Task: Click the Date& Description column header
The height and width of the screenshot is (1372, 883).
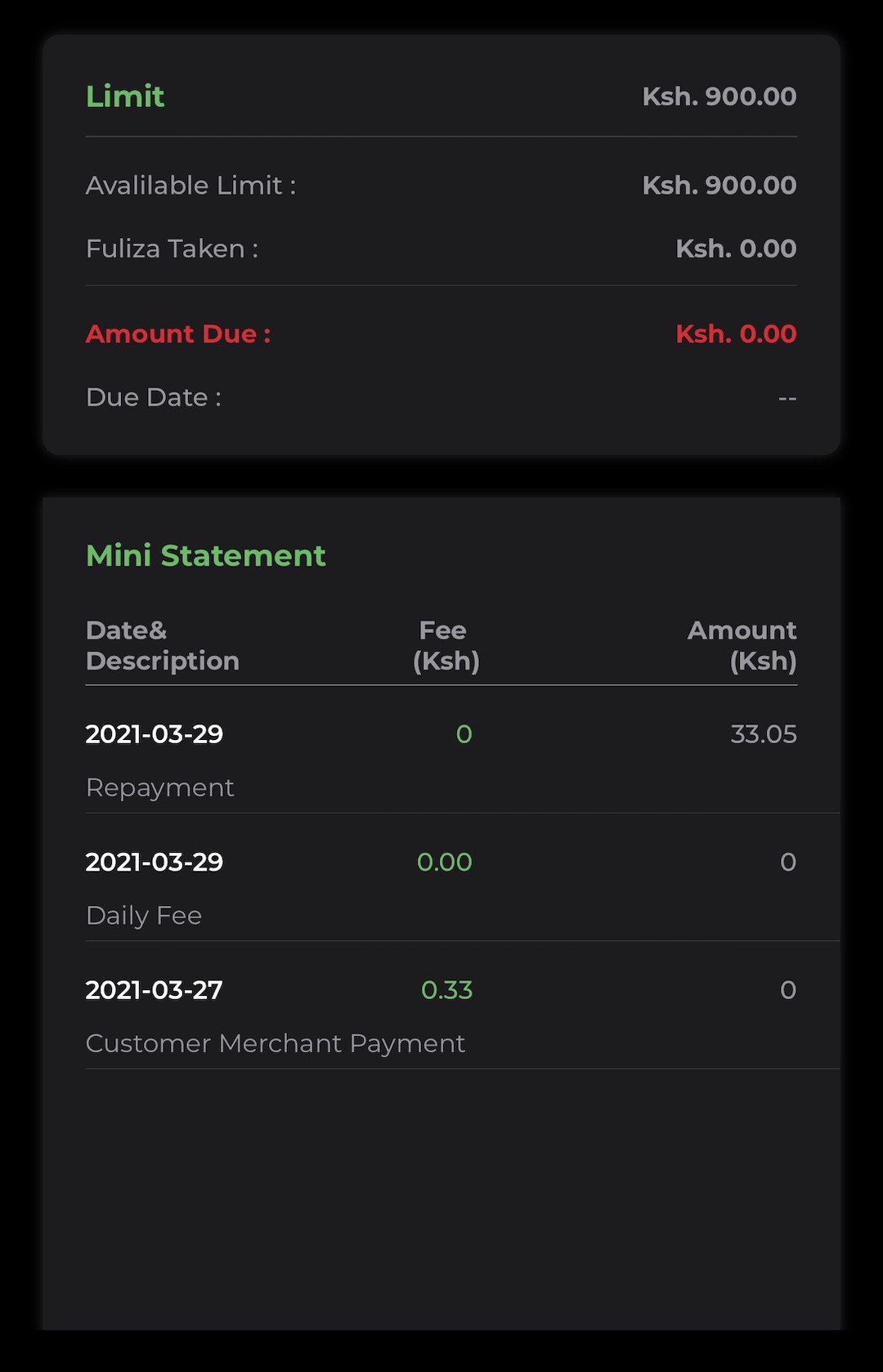Action: [162, 646]
